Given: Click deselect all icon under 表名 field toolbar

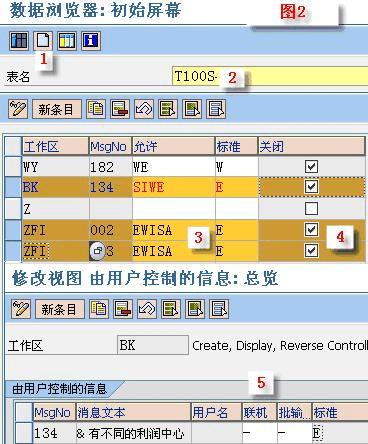Looking at the screenshot, I should click(216, 109).
